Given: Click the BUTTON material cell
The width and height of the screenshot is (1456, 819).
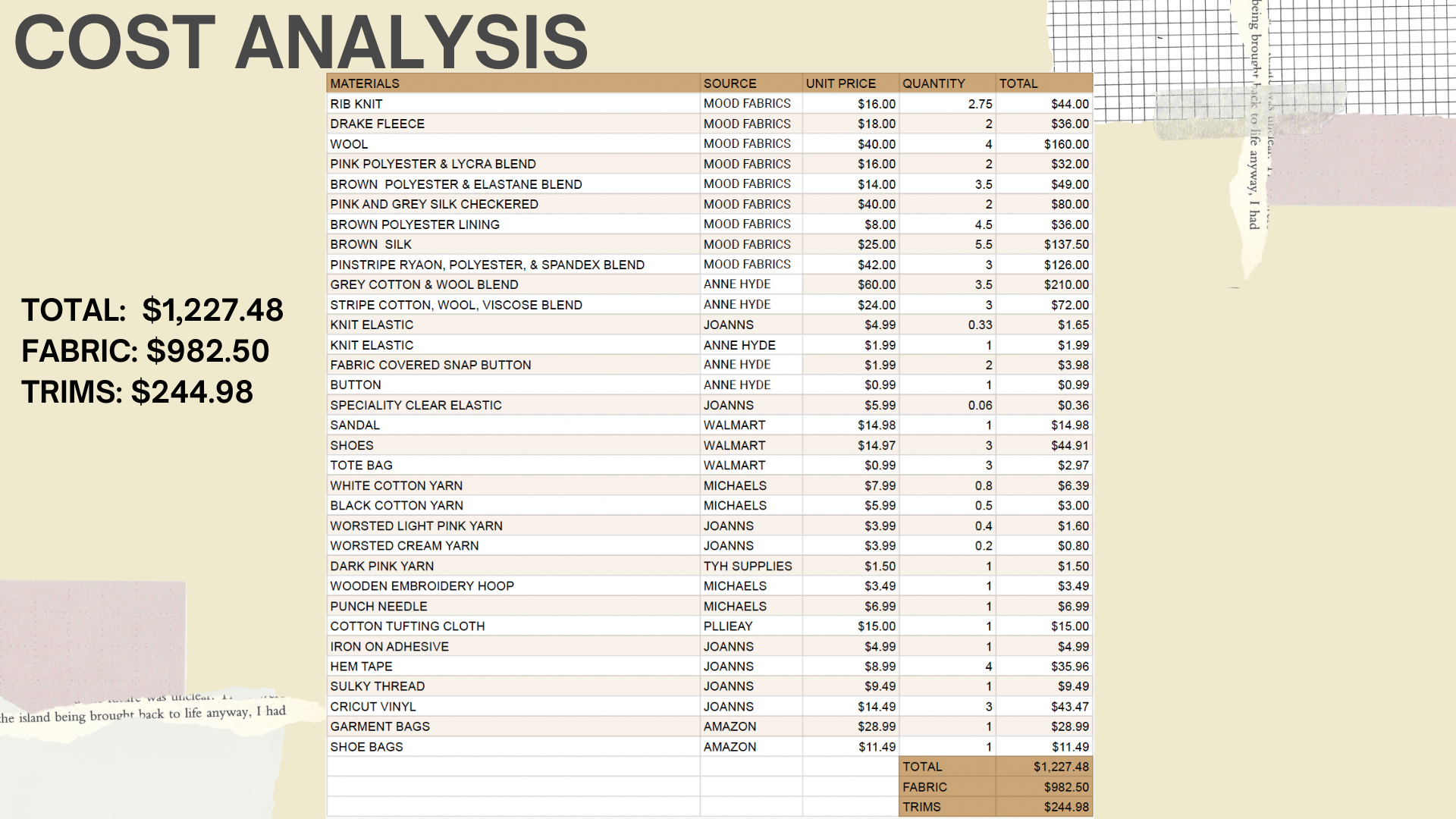Looking at the screenshot, I should tap(513, 385).
